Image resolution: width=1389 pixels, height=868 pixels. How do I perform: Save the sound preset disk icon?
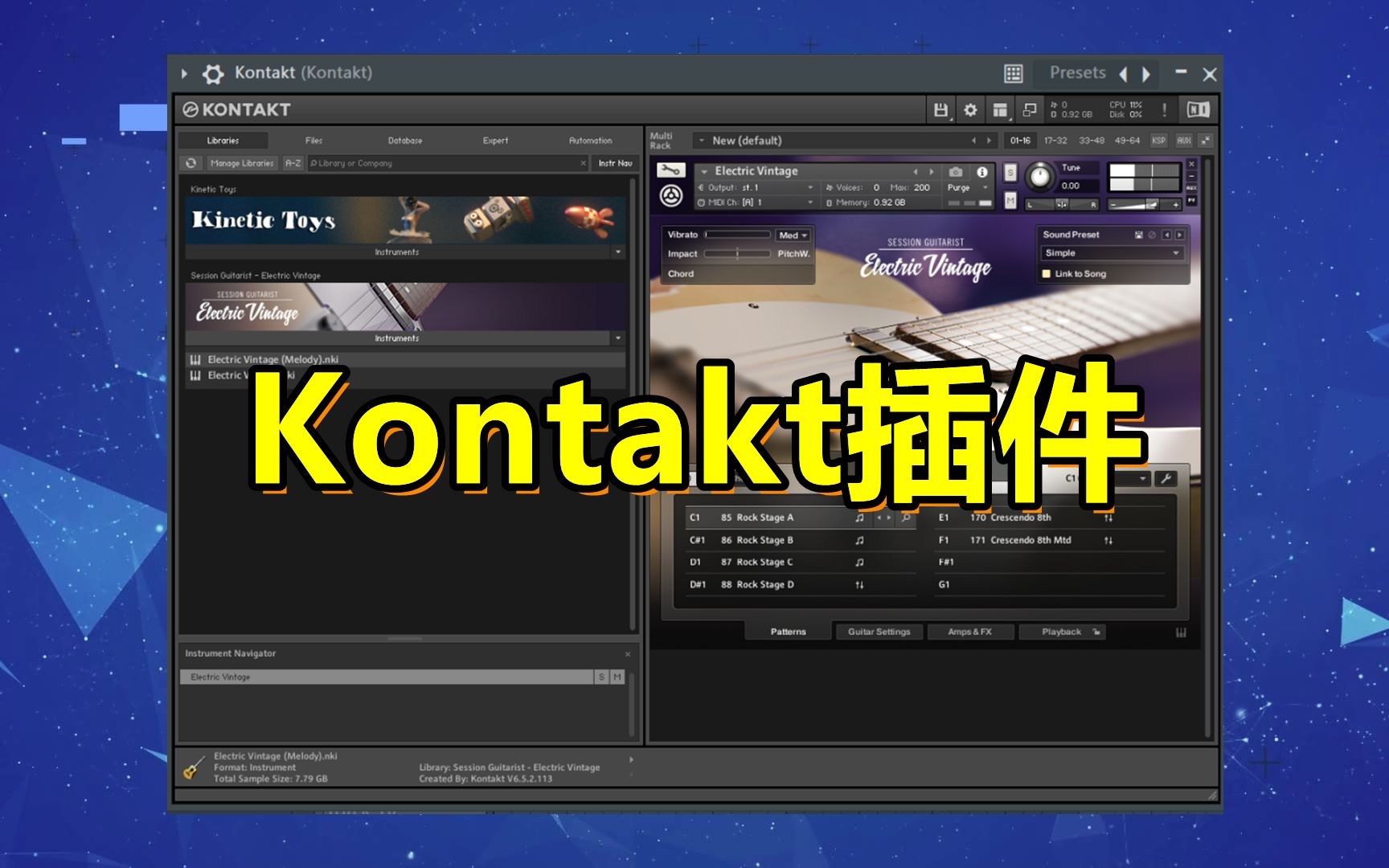(1138, 235)
